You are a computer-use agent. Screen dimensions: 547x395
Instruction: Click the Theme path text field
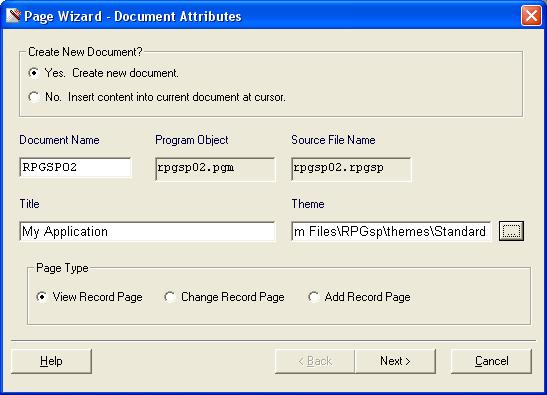[x=391, y=231]
